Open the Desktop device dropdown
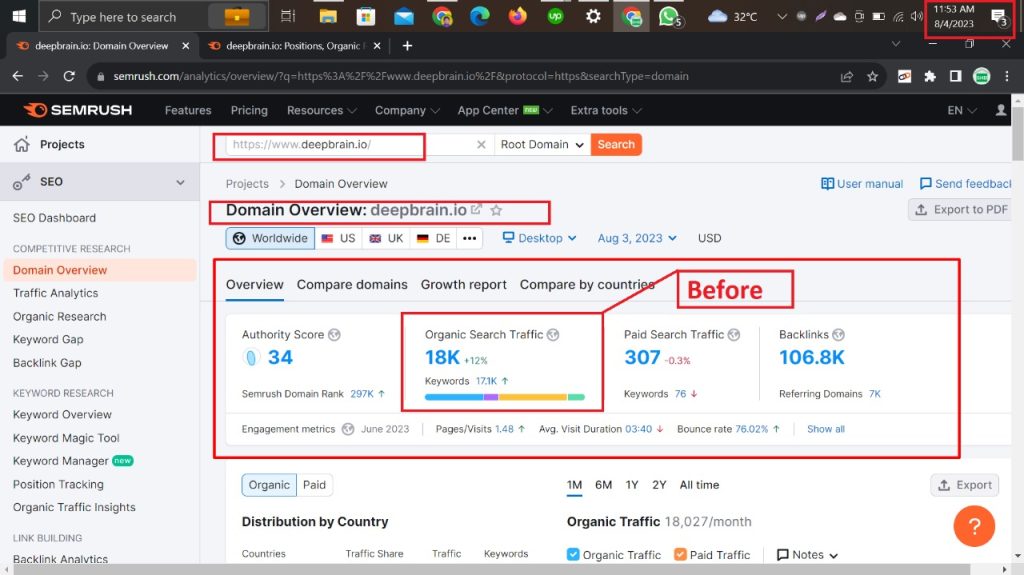Image resolution: width=1024 pixels, height=575 pixels. 539,238
